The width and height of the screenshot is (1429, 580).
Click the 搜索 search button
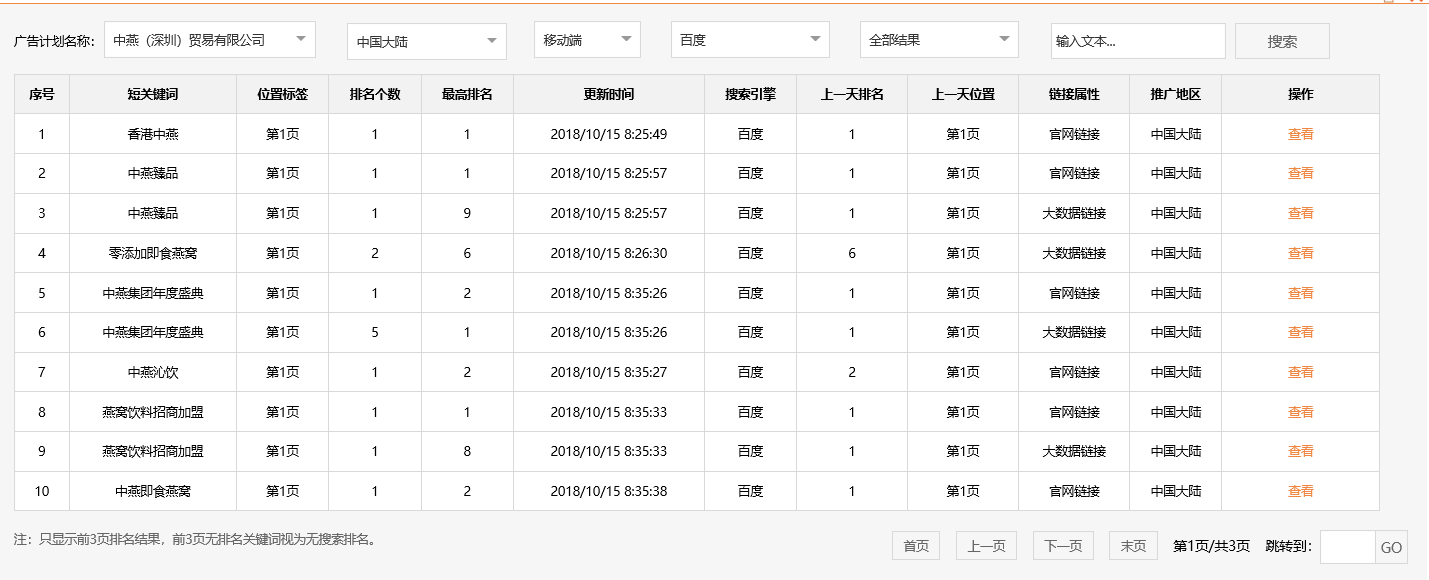1281,40
